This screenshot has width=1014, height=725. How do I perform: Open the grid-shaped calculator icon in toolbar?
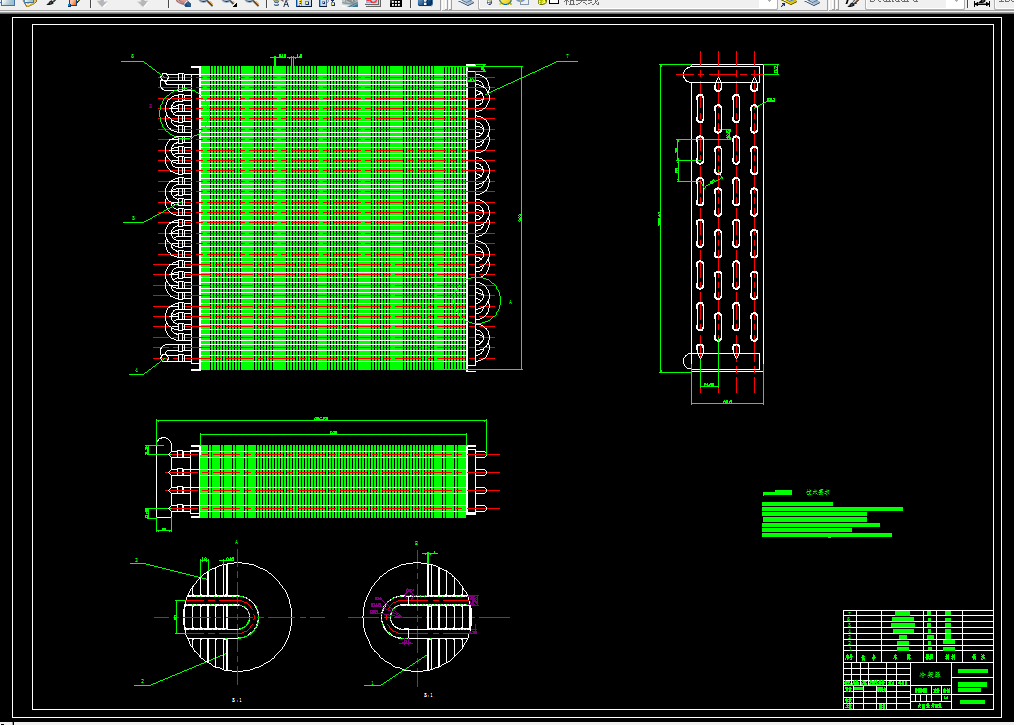396,2
